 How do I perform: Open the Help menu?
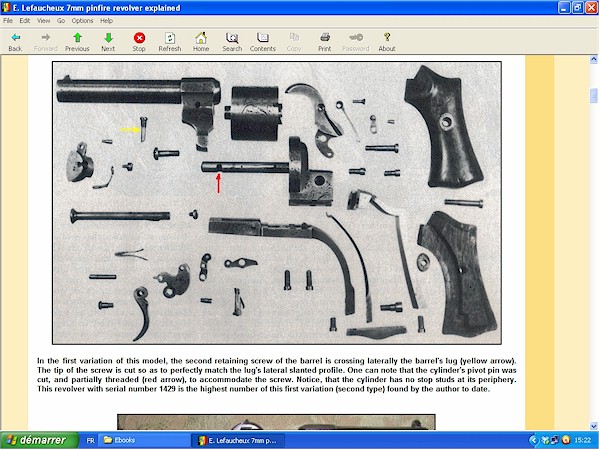(106, 21)
